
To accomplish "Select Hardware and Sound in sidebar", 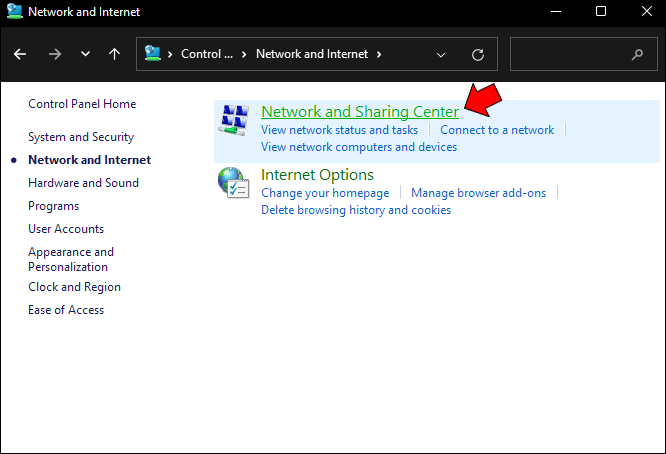I will point(83,183).
